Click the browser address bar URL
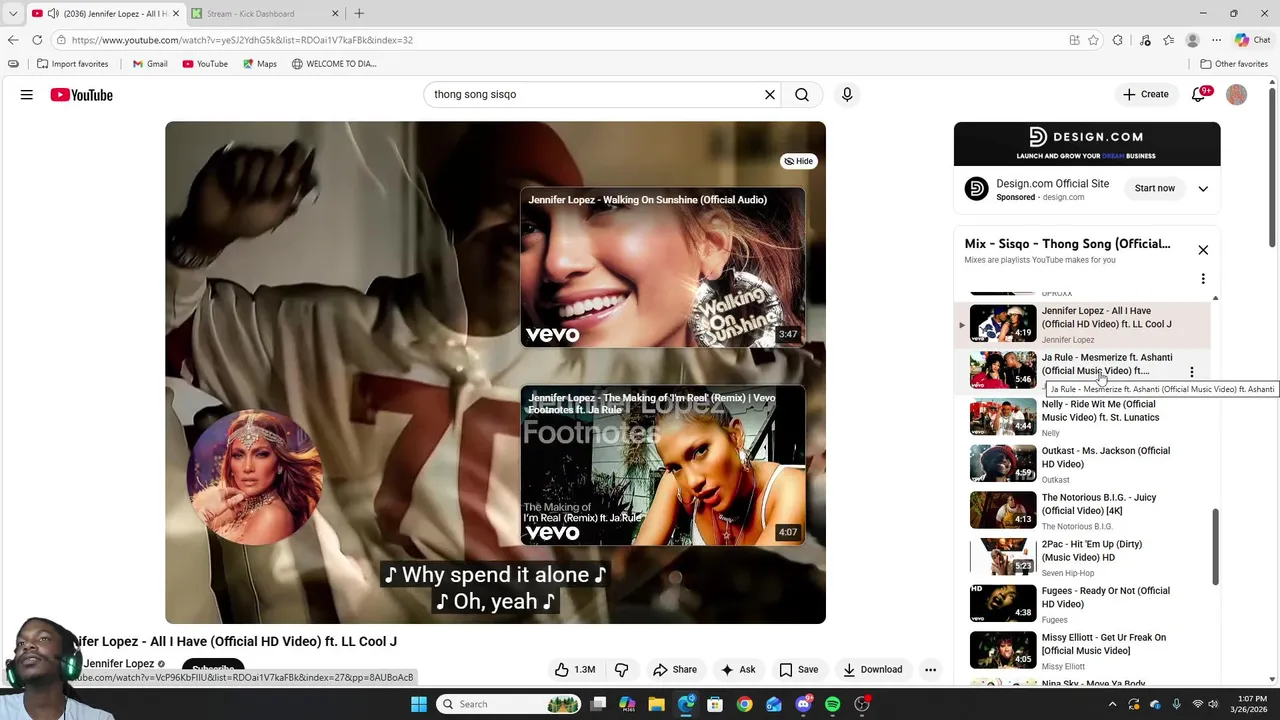The width and height of the screenshot is (1280, 720). (242, 40)
